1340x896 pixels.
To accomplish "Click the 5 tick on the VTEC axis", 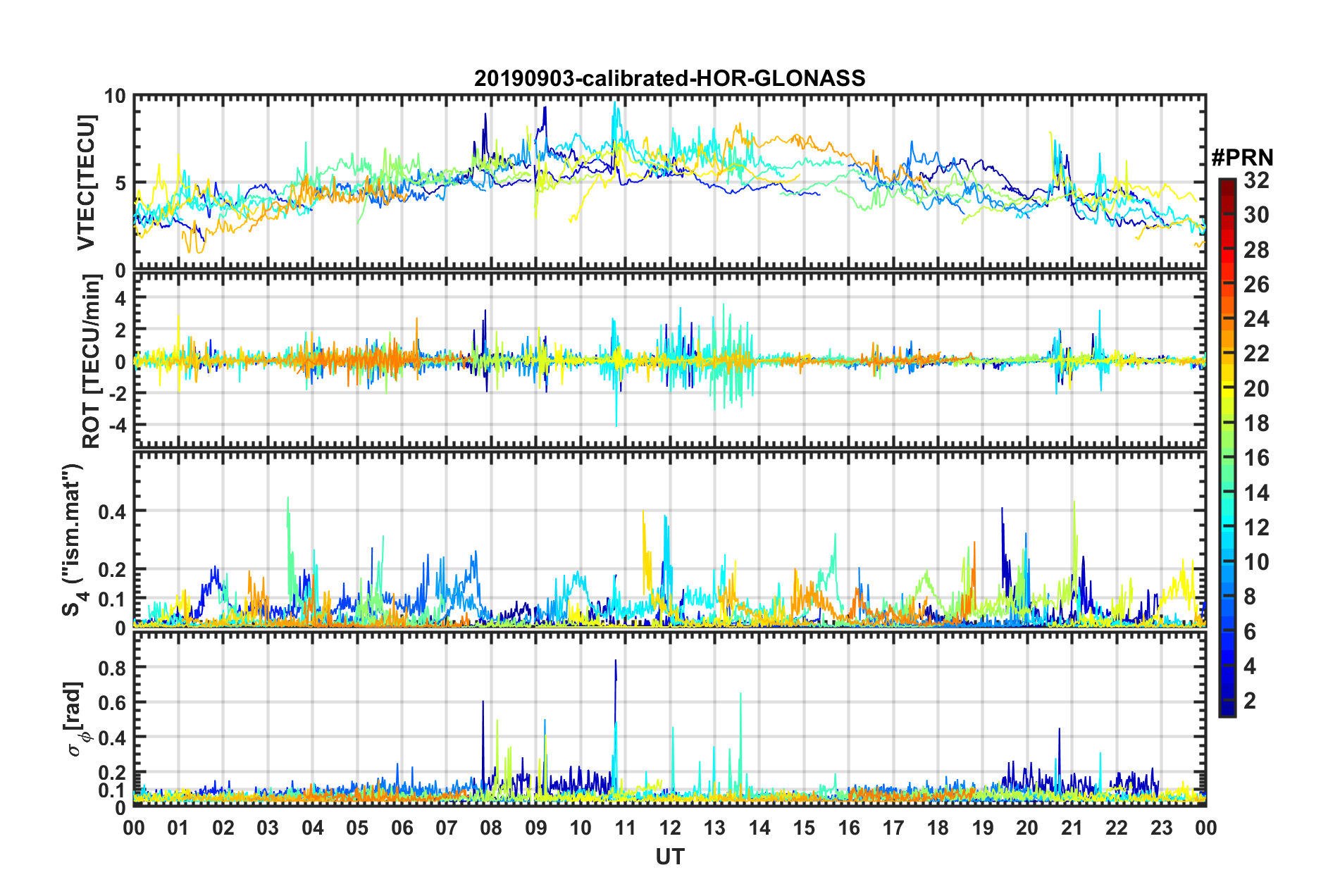I will click(x=120, y=183).
